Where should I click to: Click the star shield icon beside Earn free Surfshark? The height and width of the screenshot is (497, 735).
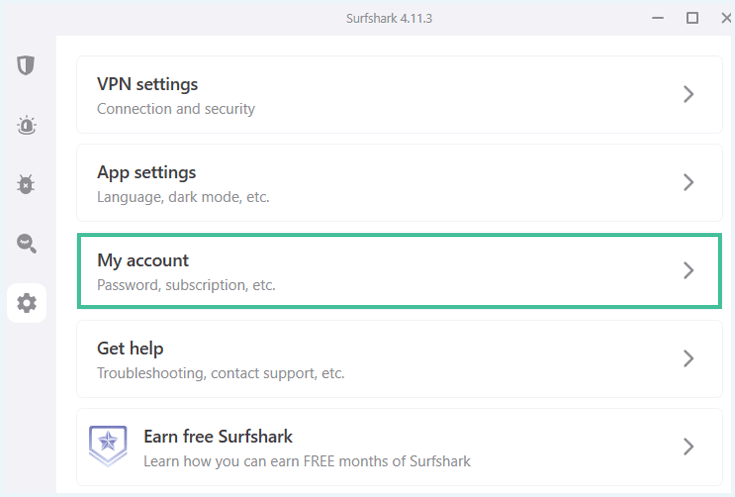[x=108, y=445]
